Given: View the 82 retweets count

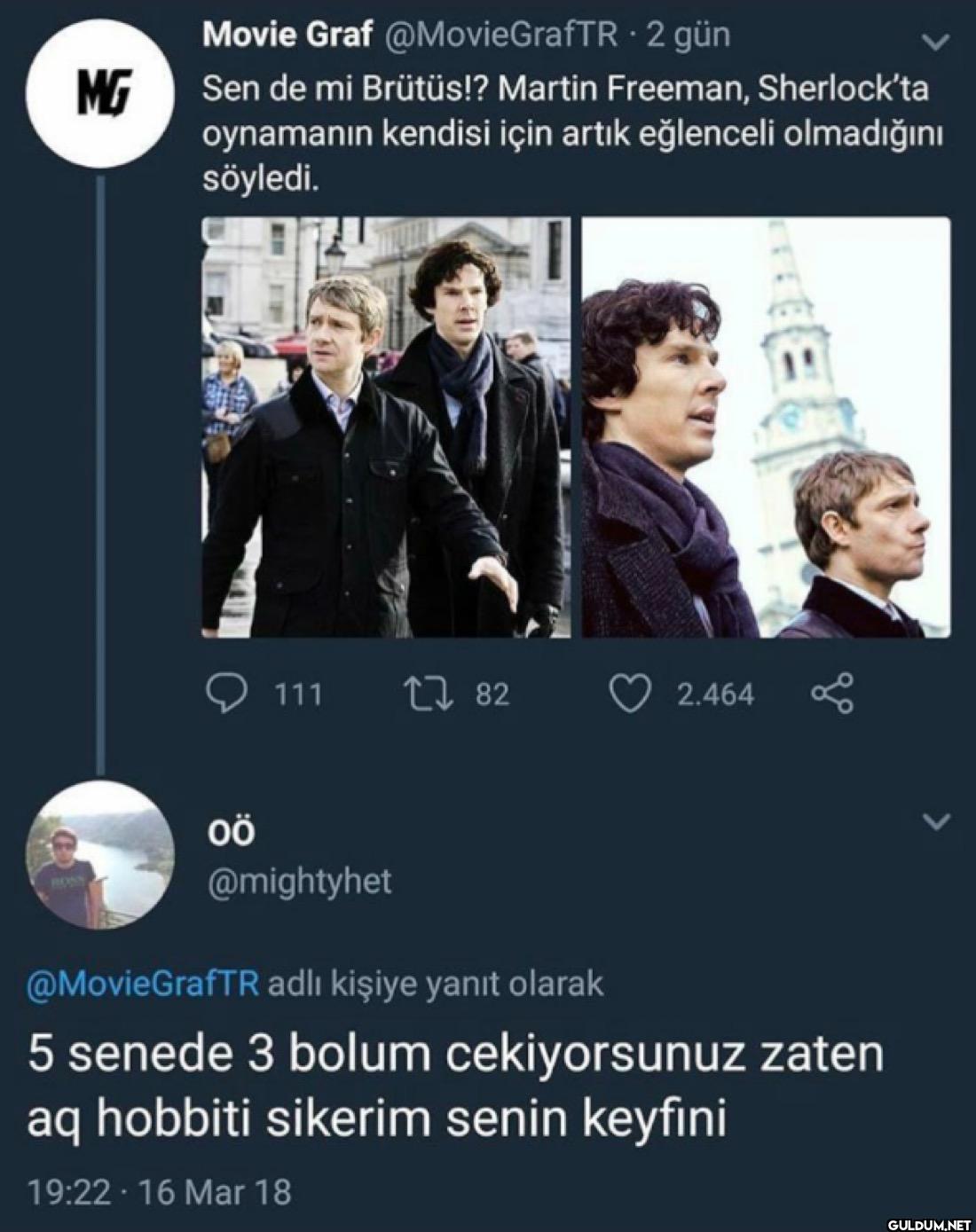Looking at the screenshot, I should tap(492, 694).
